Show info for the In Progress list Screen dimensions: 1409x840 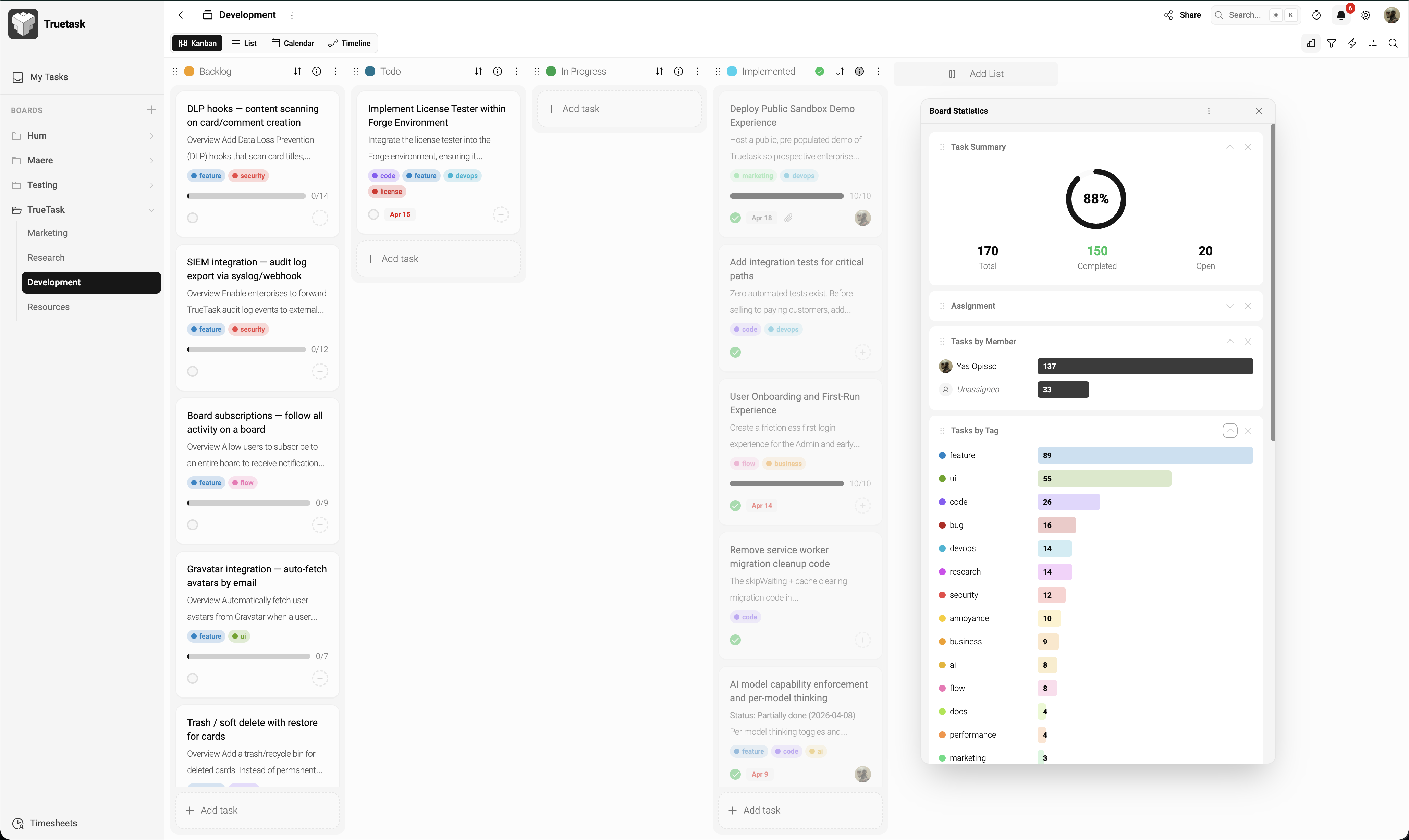tap(678, 71)
